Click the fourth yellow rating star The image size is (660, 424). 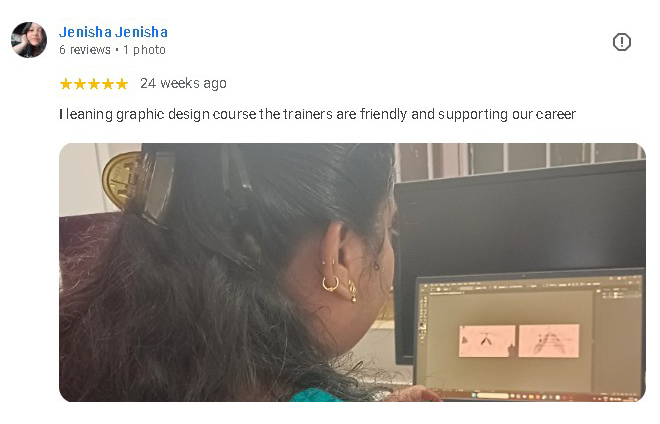click(108, 84)
